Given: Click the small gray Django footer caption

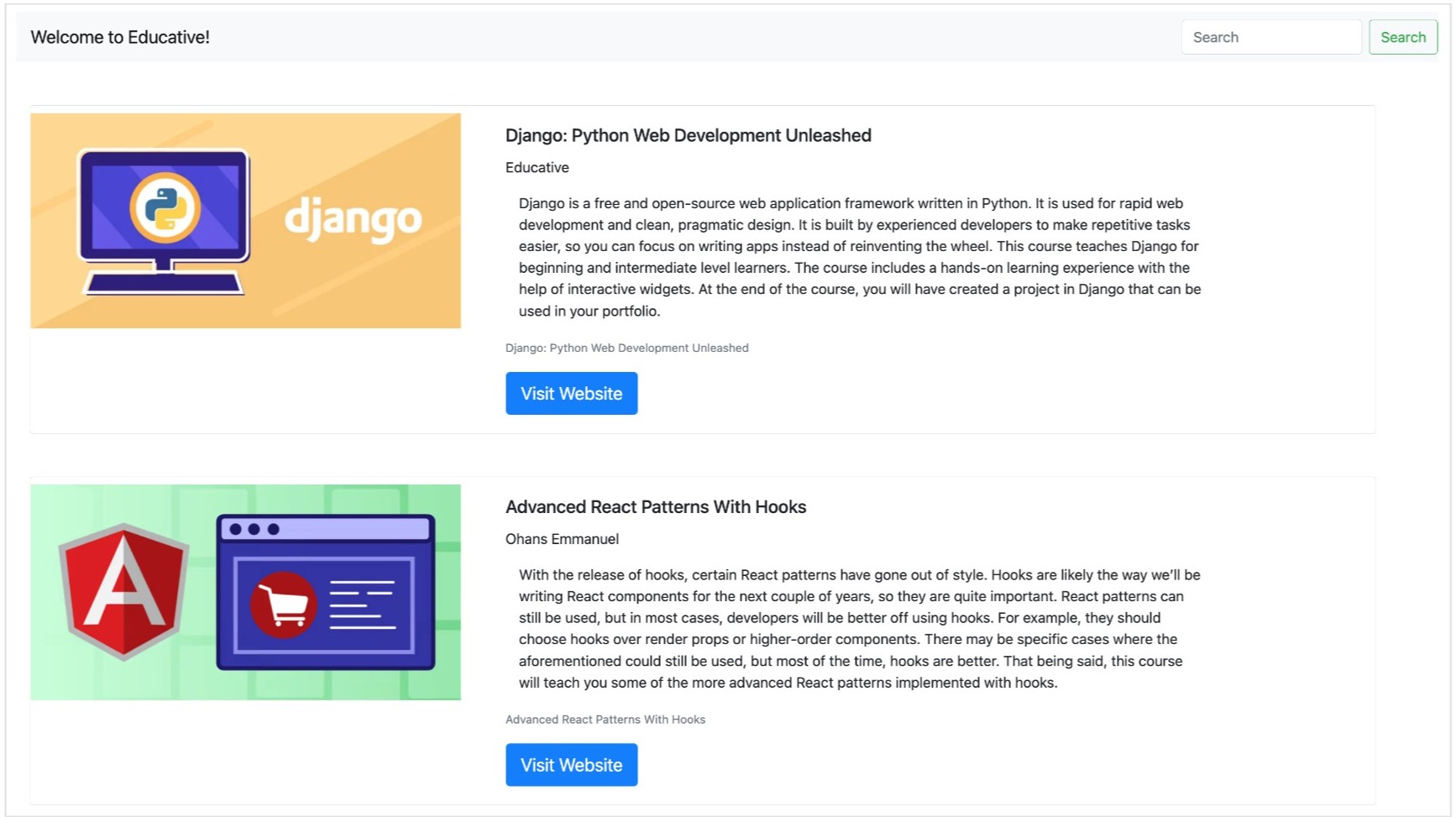Looking at the screenshot, I should coord(626,348).
